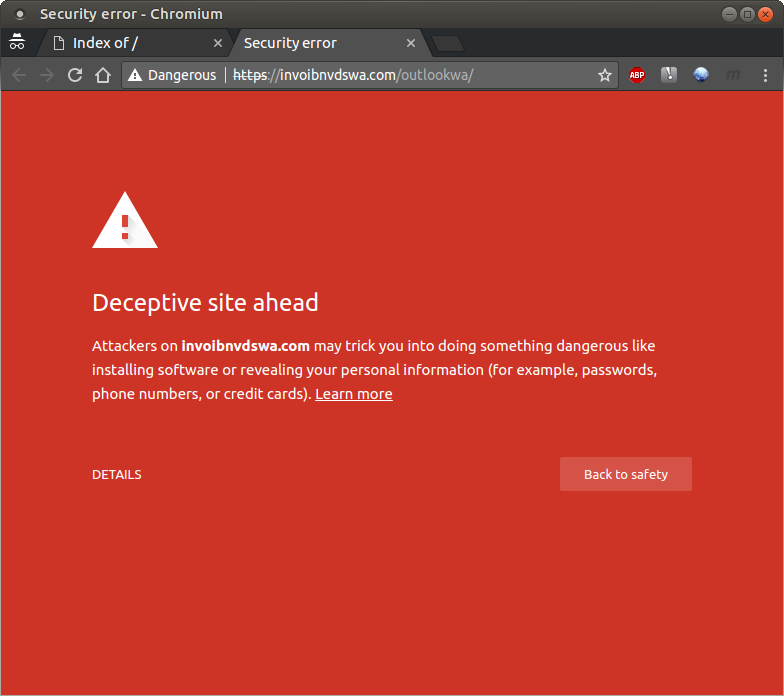Click the 'Back to safety' button
Image resolution: width=784 pixels, height=696 pixels.
tap(625, 474)
